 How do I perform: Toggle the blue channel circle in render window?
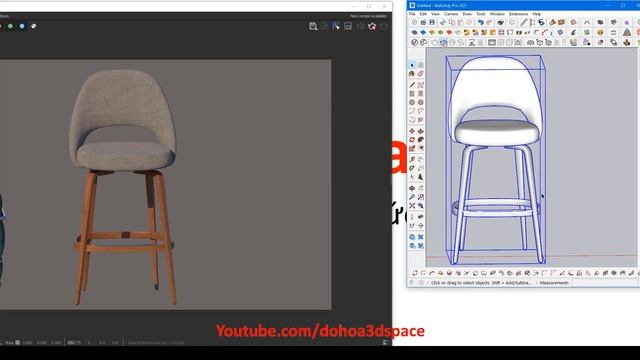pos(22,26)
